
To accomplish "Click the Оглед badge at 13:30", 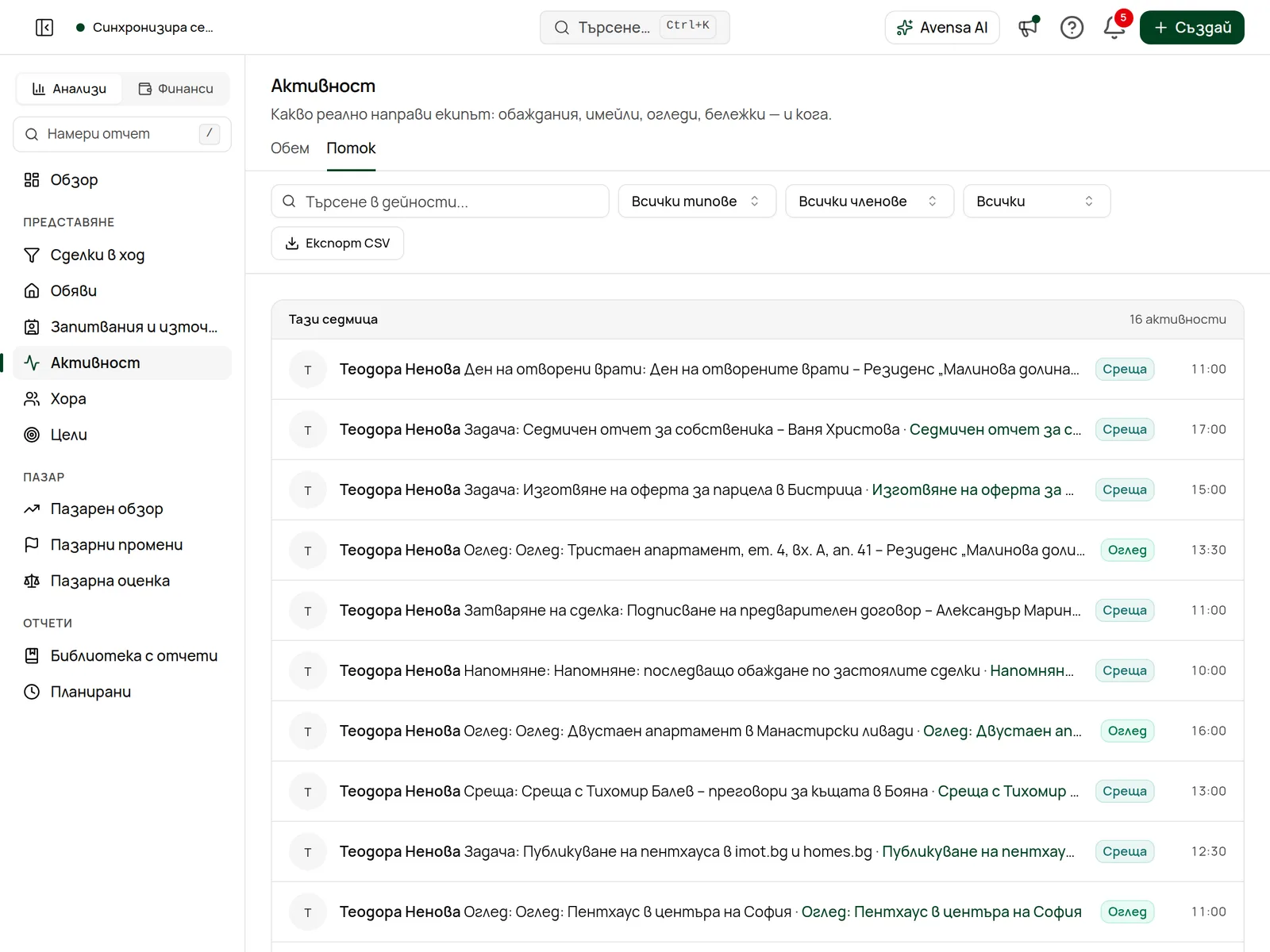I will tap(1127, 551).
